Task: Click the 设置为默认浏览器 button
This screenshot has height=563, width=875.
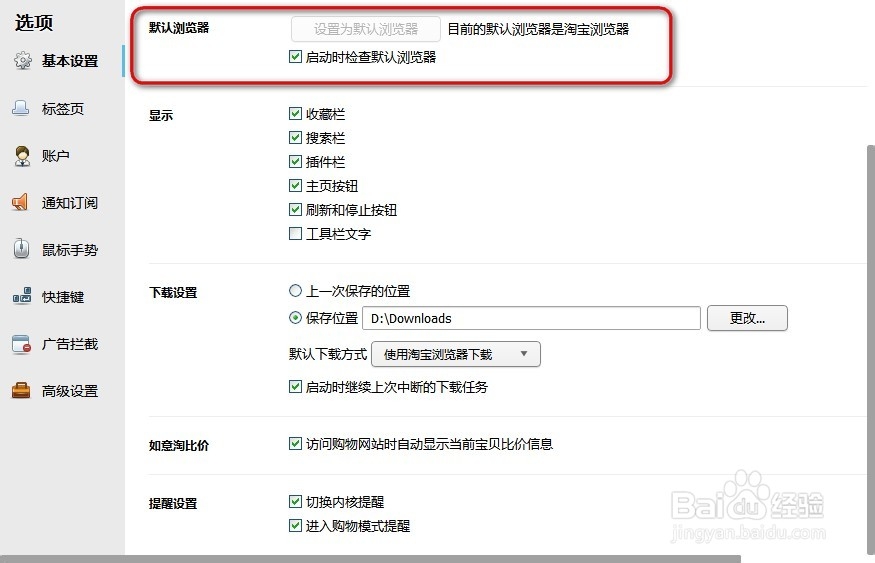Action: coord(366,29)
